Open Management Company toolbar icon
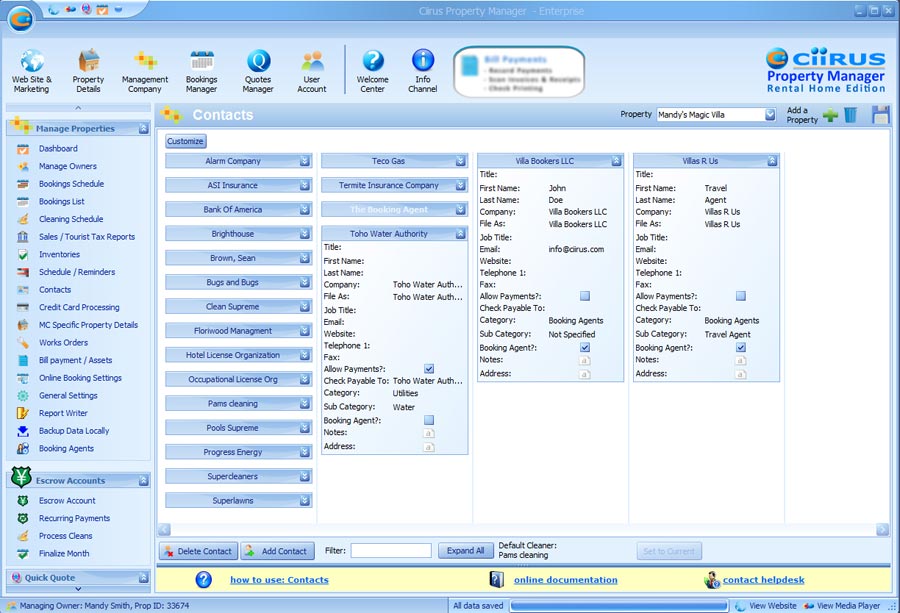The height and width of the screenshot is (613, 900). tap(145, 61)
